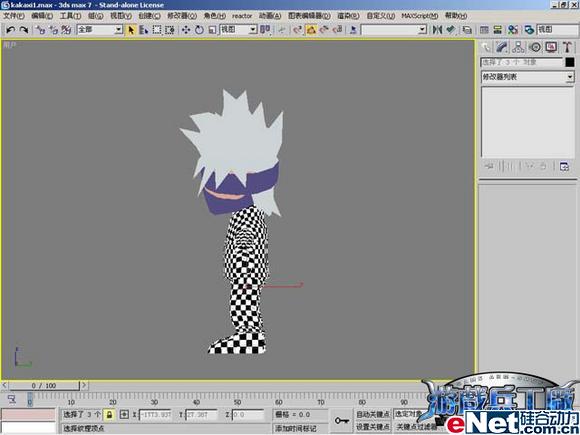580x435 pixels.
Task: Select the Unlink Selection tool
Action: [53, 30]
